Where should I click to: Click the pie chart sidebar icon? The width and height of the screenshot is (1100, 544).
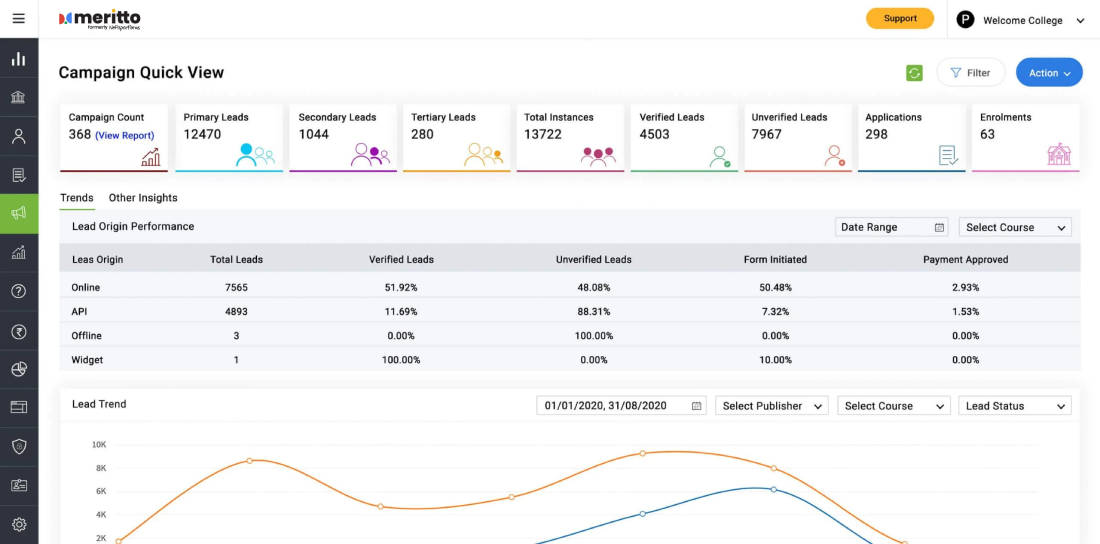click(x=19, y=369)
